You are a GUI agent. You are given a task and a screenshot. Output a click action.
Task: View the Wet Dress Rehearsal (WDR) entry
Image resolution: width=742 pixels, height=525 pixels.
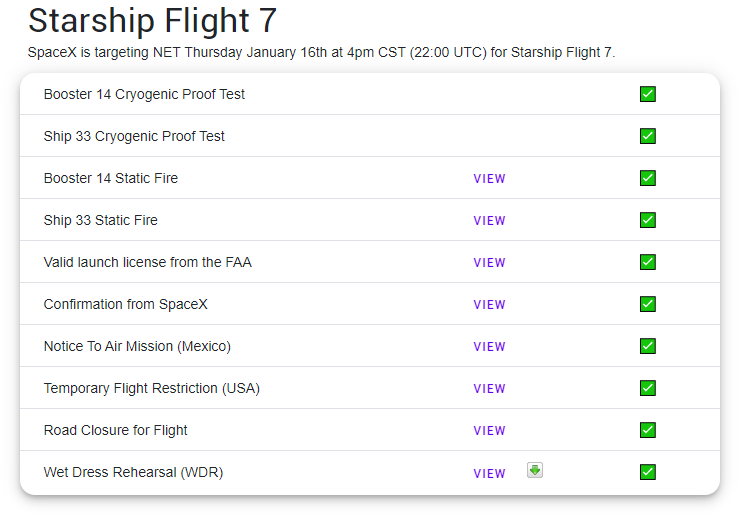click(489, 474)
